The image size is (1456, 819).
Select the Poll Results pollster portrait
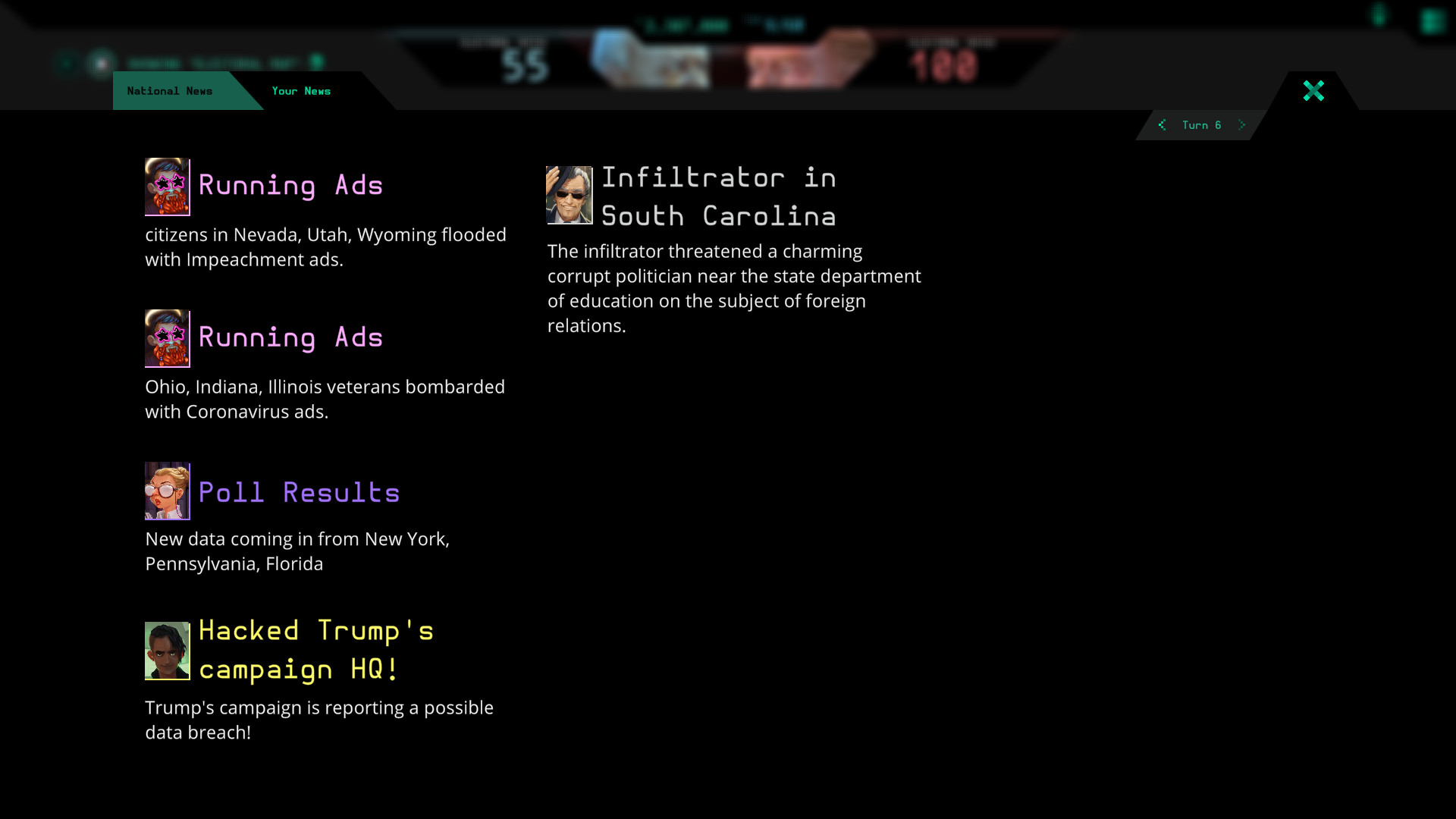(168, 491)
